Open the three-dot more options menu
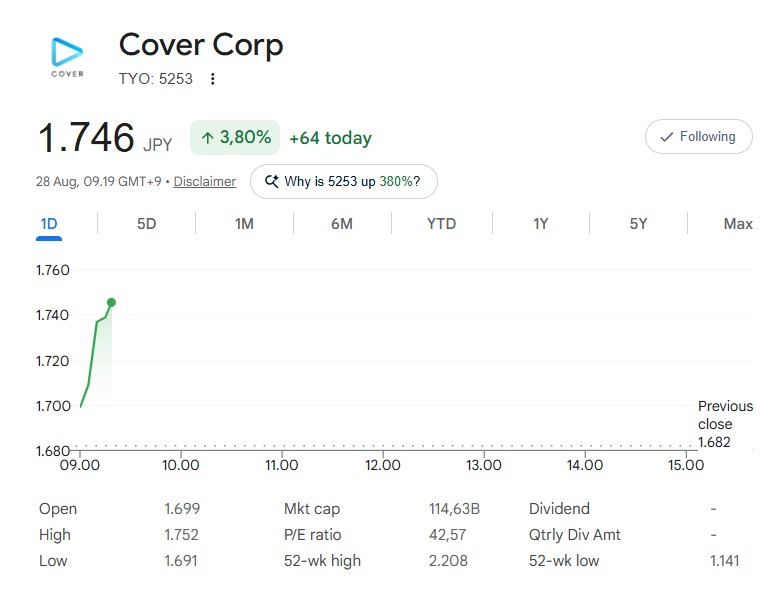 pos(212,79)
